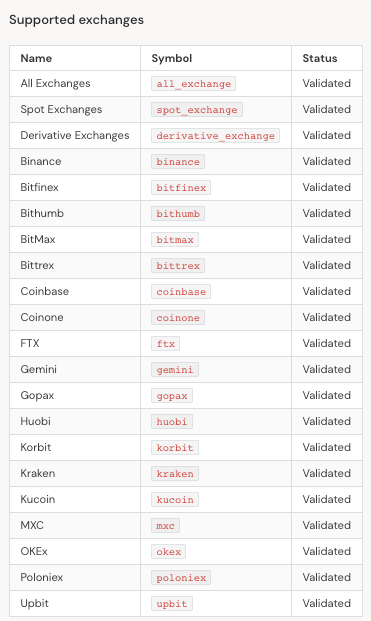Select the korbit symbol code
This screenshot has height=621, width=371.
[x=175, y=448]
